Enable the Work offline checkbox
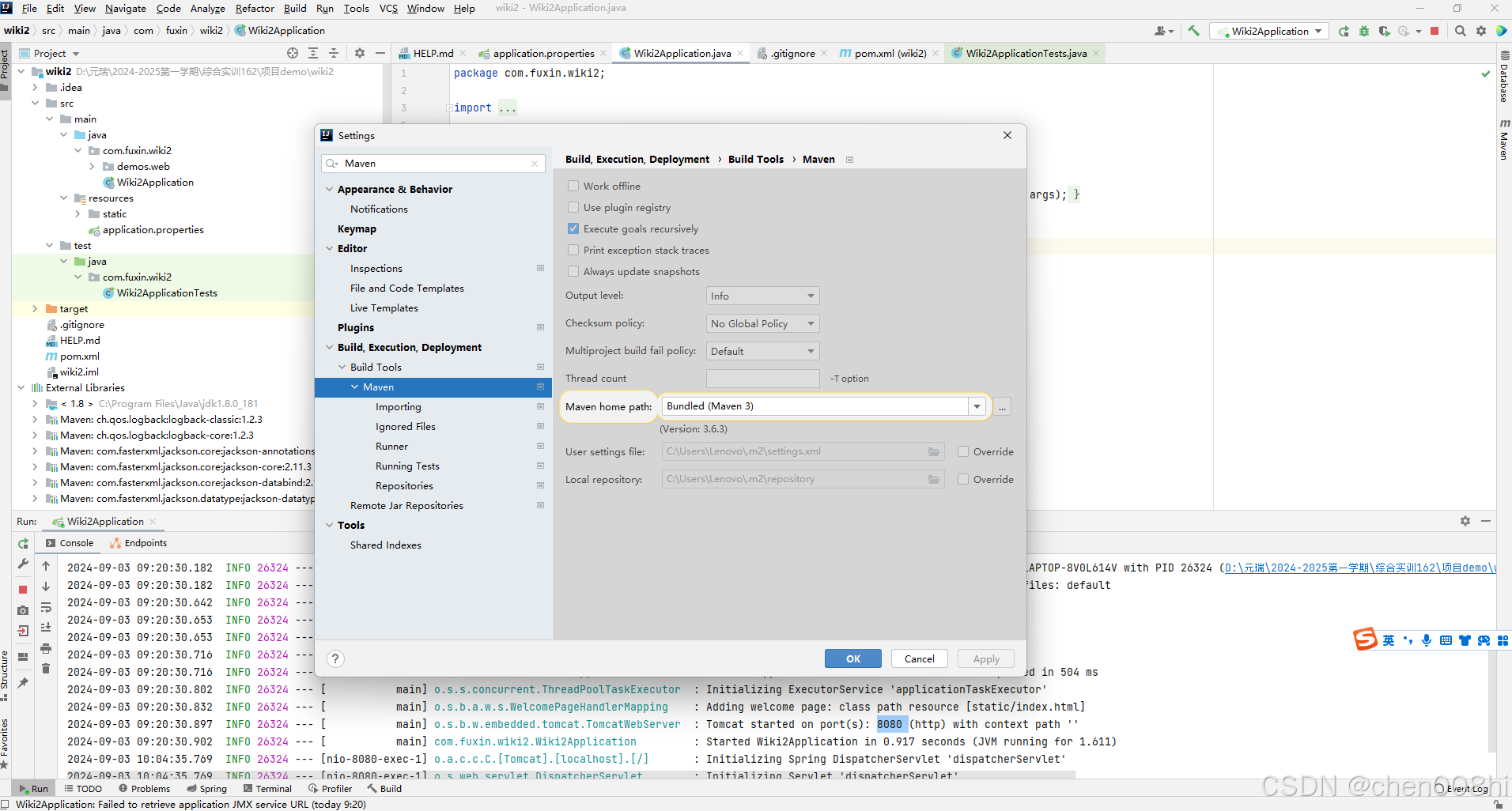The width and height of the screenshot is (1512, 811). (573, 186)
